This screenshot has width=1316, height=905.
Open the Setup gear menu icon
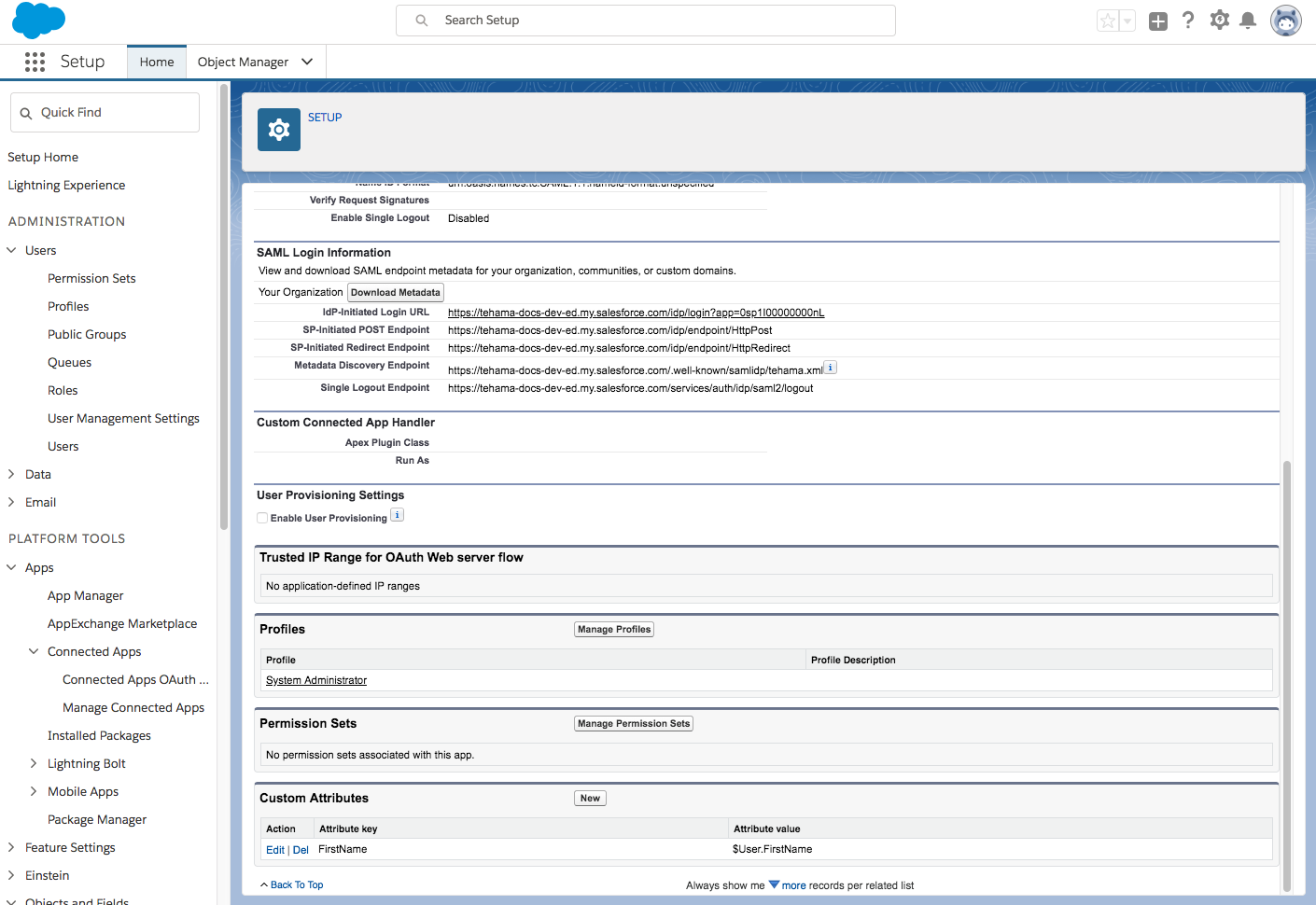pyautogui.click(x=1219, y=20)
